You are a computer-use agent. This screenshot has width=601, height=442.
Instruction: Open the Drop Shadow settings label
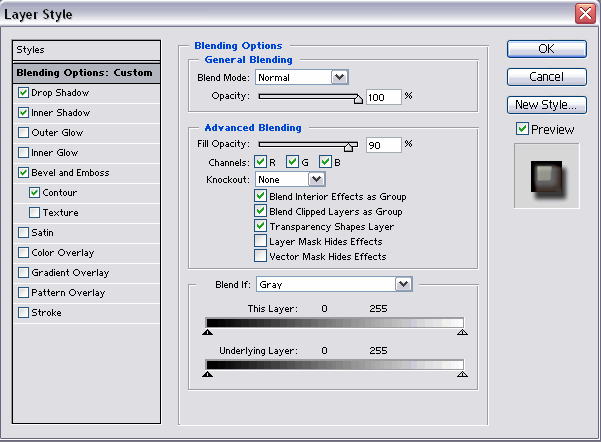(x=60, y=93)
